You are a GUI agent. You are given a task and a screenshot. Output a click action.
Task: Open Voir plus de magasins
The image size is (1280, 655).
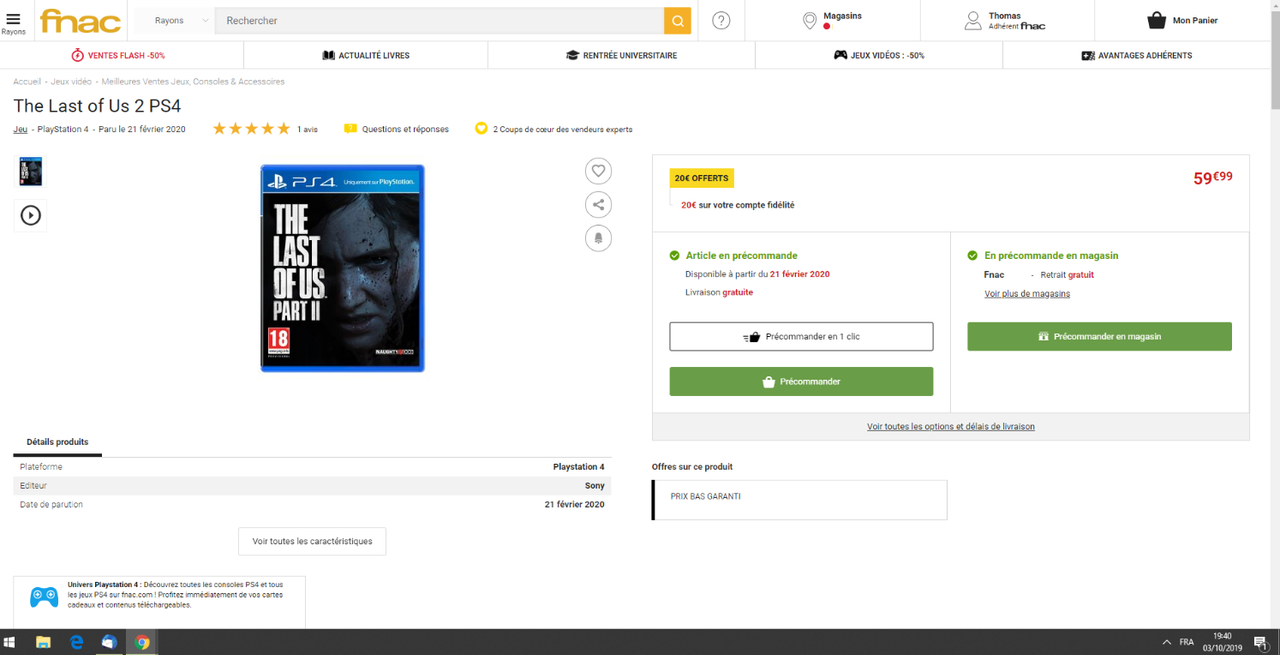(x=1027, y=294)
